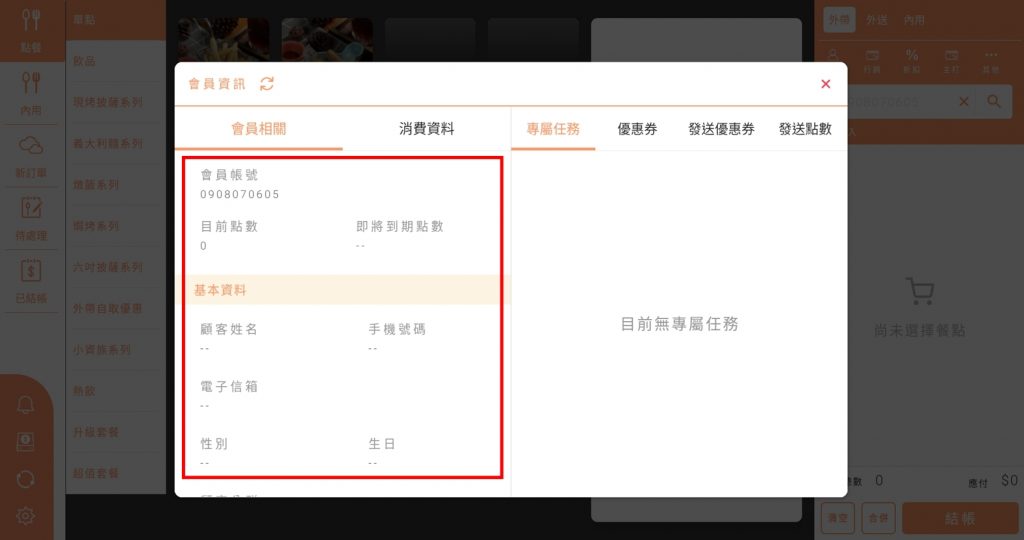Open the 發送點數 tab
The image size is (1024, 540).
click(x=805, y=129)
